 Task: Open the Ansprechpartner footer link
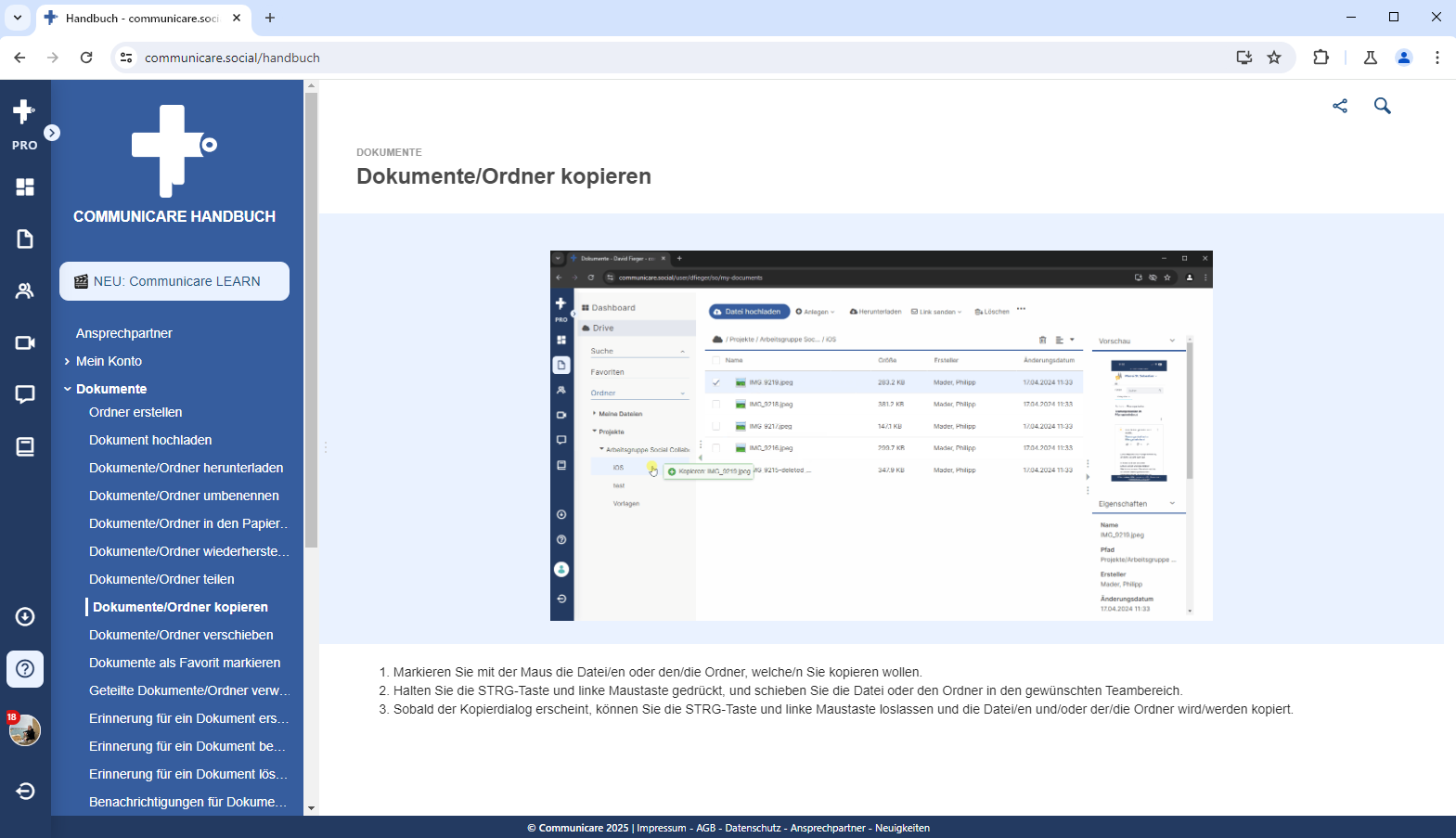click(x=828, y=828)
